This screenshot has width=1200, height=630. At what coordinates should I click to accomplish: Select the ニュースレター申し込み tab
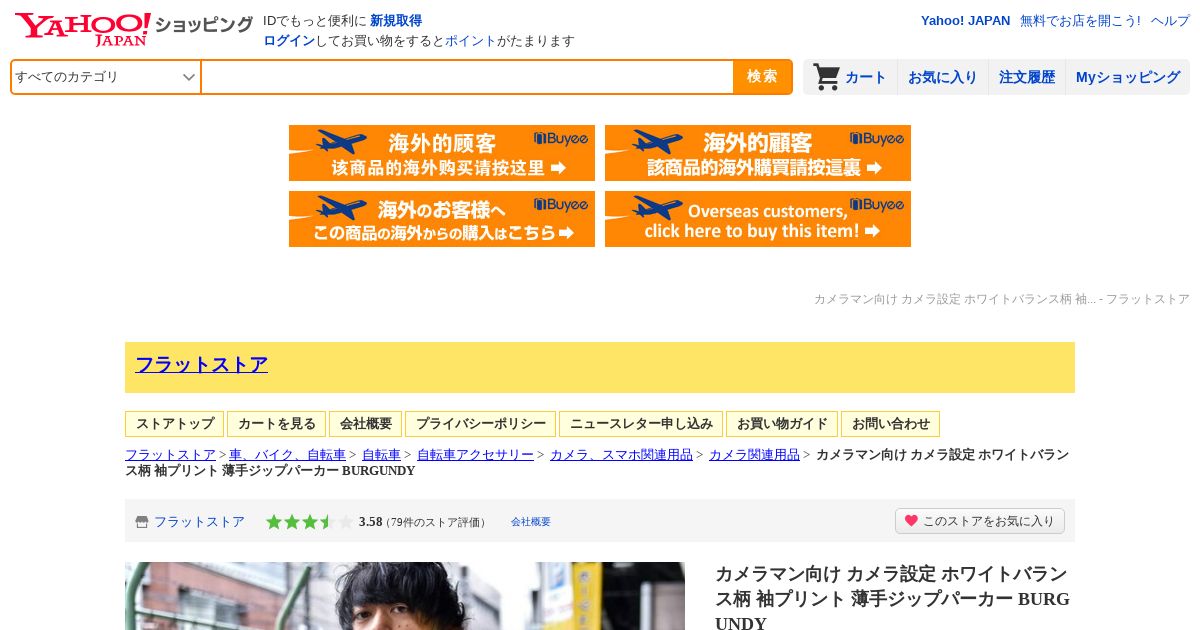pos(641,424)
